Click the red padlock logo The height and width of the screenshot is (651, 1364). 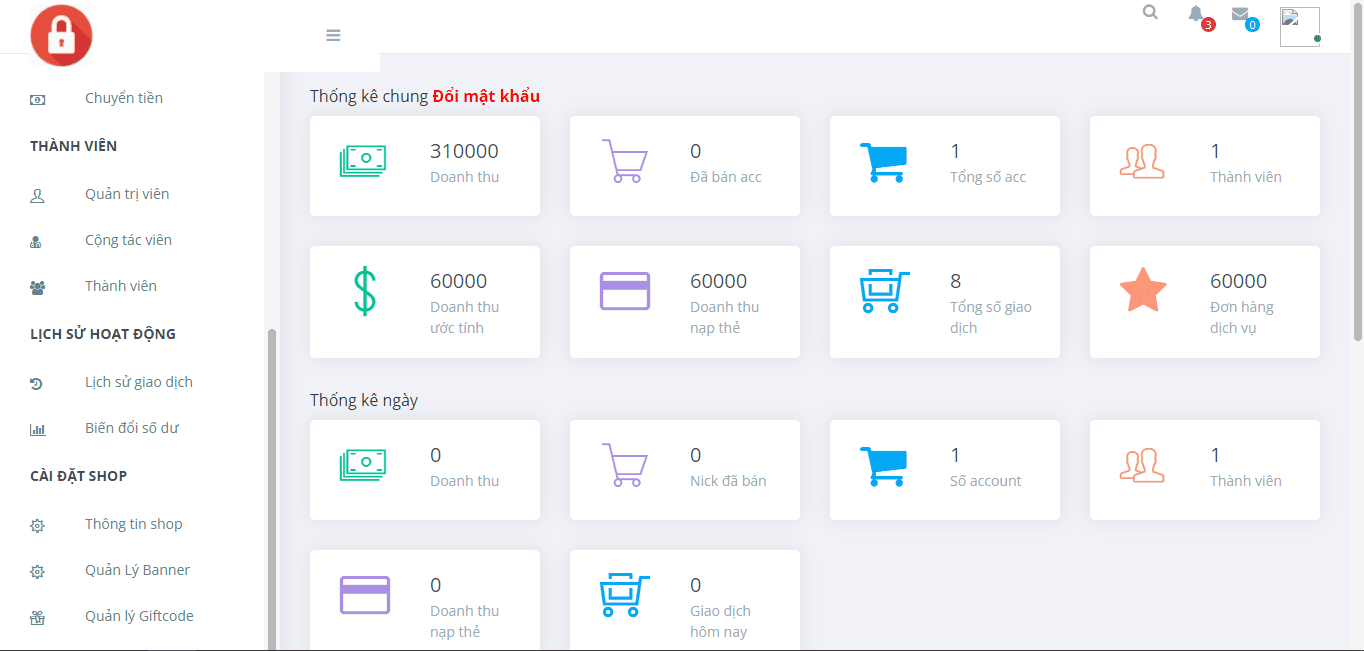click(61, 35)
